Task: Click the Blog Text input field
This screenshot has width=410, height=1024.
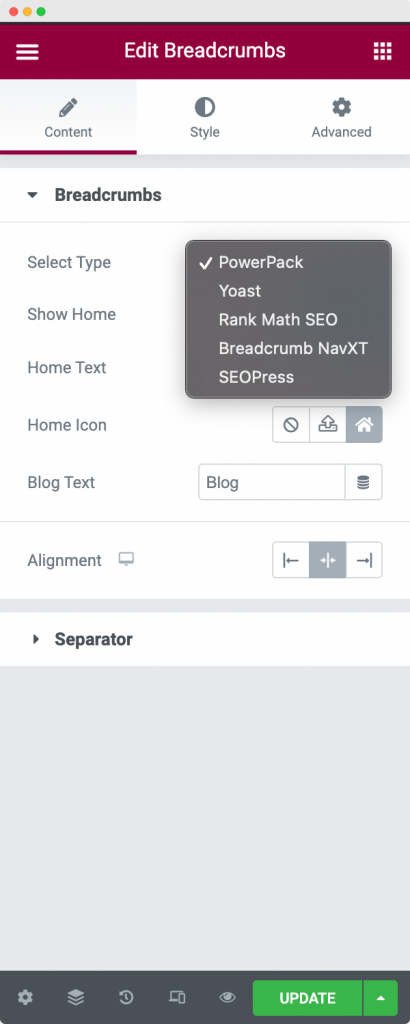Action: (272, 483)
